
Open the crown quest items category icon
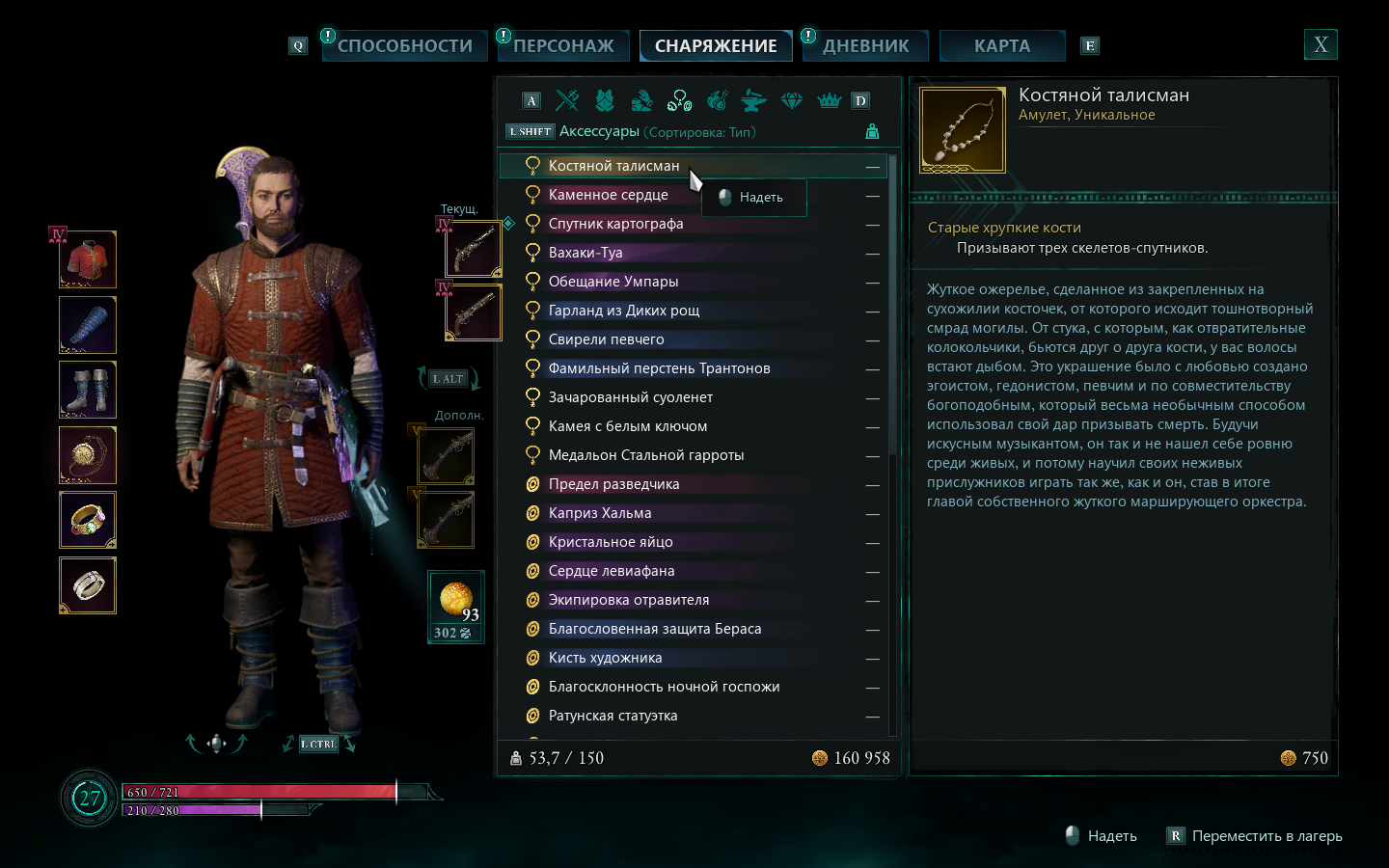[x=829, y=100]
